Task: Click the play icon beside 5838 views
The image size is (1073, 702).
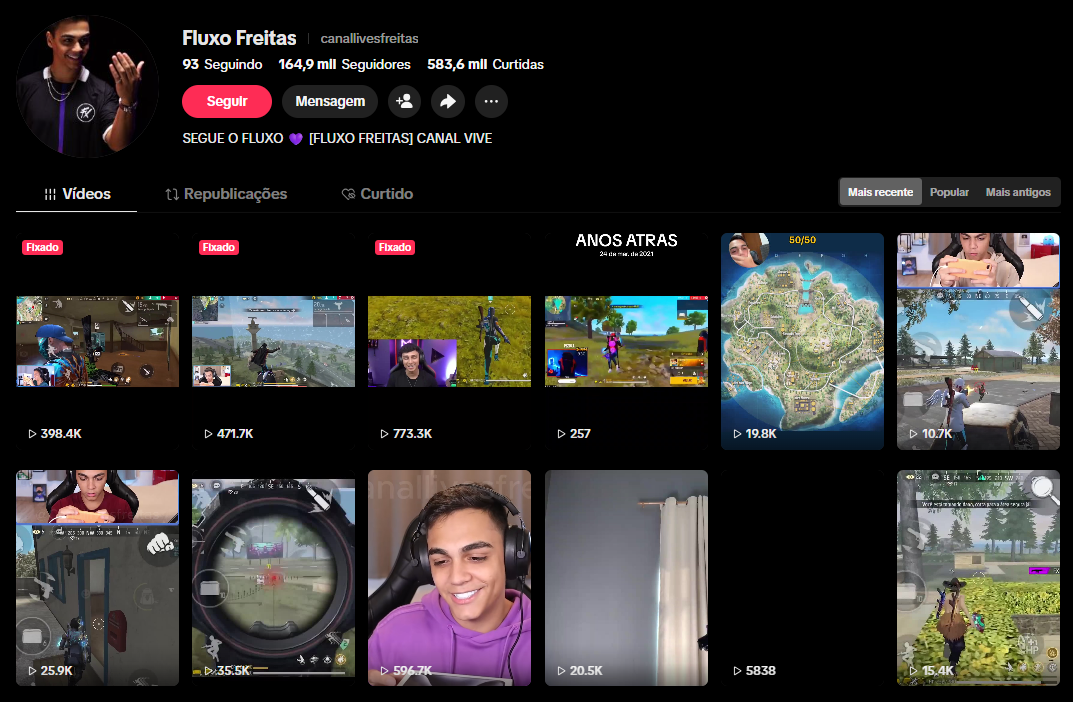Action: pos(737,671)
